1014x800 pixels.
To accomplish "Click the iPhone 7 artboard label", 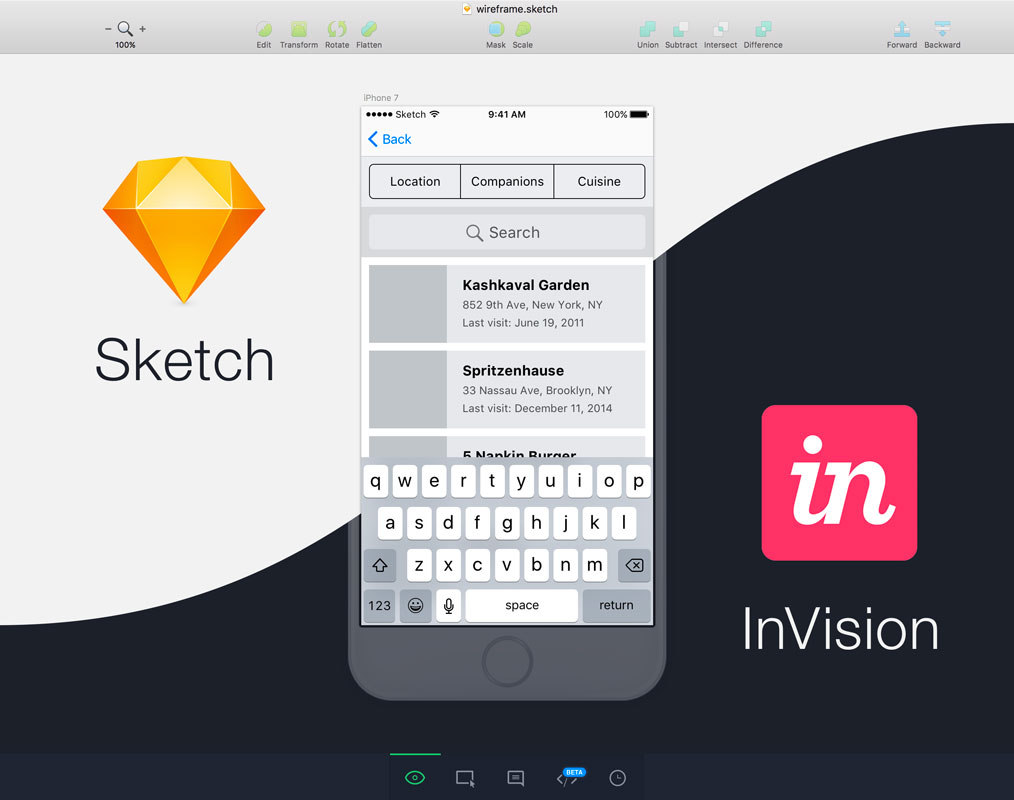I will 381,98.
